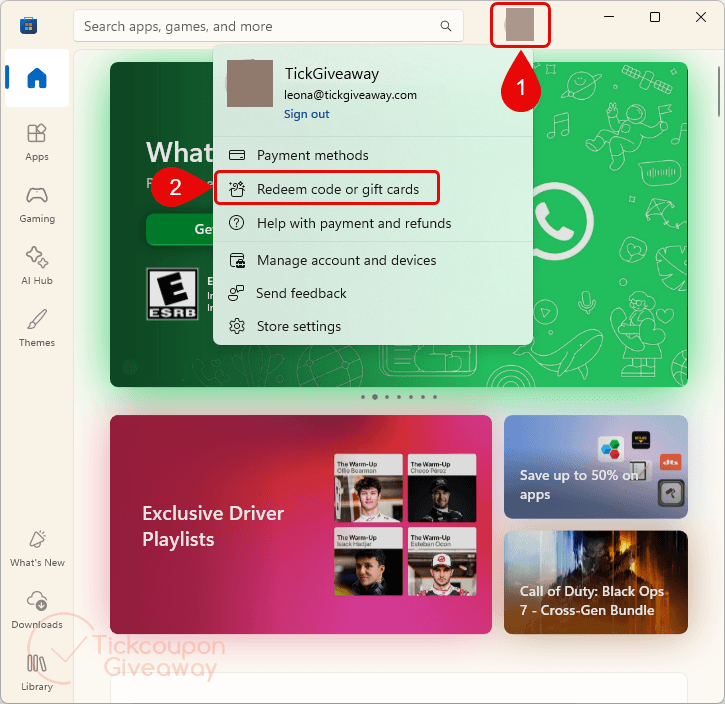Click the Sign out link
Screen dimensions: 725x704
tap(306, 114)
